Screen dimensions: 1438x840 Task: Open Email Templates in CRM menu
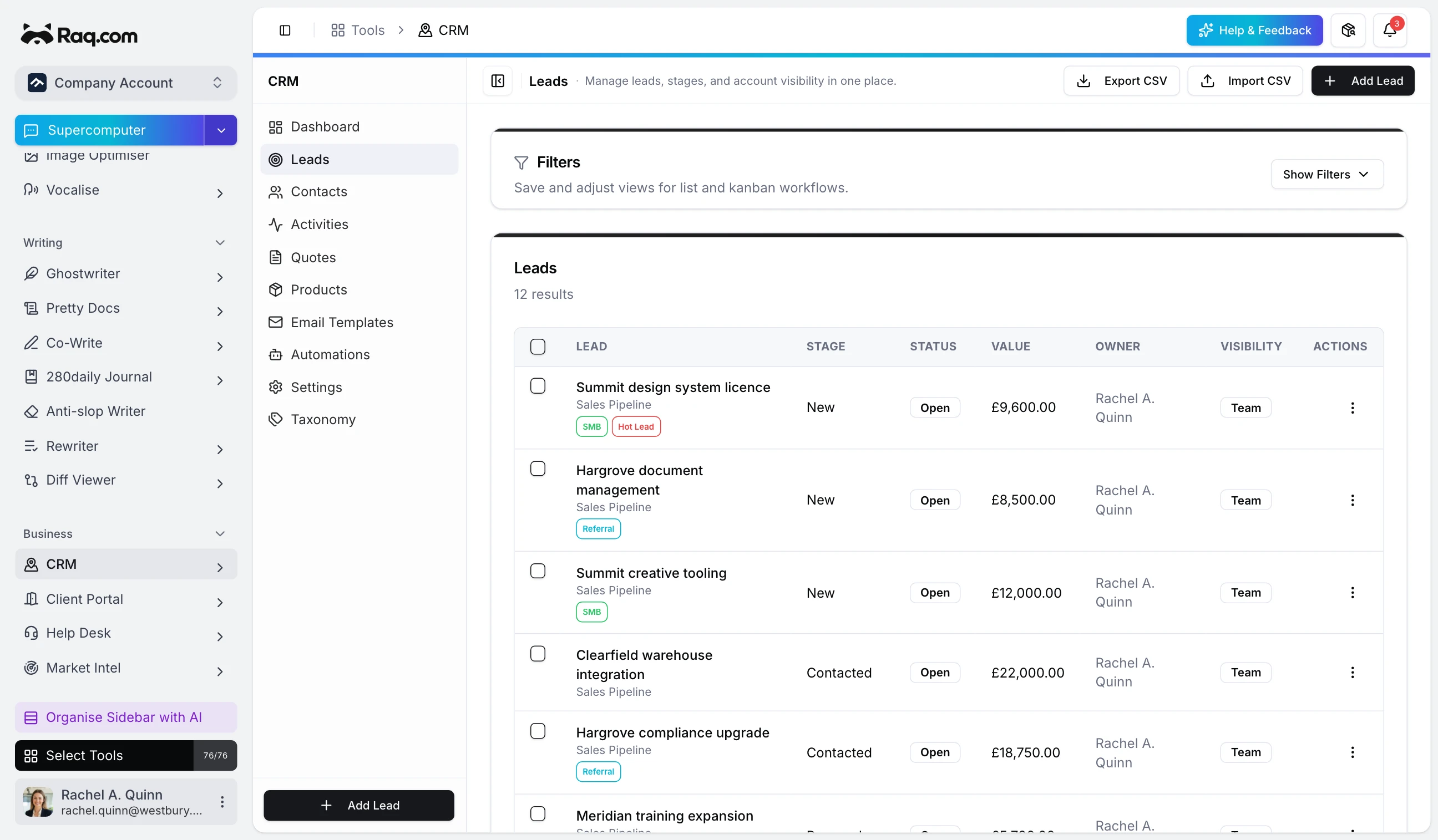tap(359, 322)
